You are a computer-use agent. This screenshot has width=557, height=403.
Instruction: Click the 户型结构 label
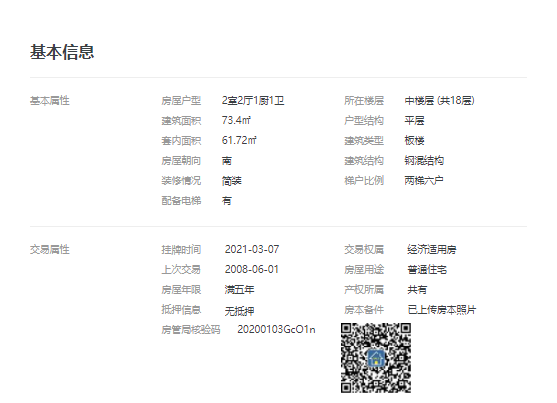(x=364, y=120)
